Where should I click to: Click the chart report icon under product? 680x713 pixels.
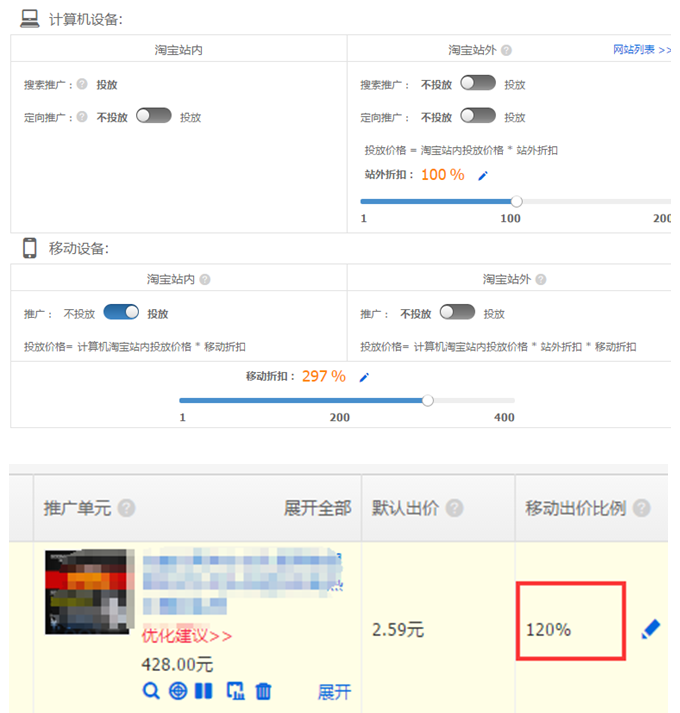[236, 691]
